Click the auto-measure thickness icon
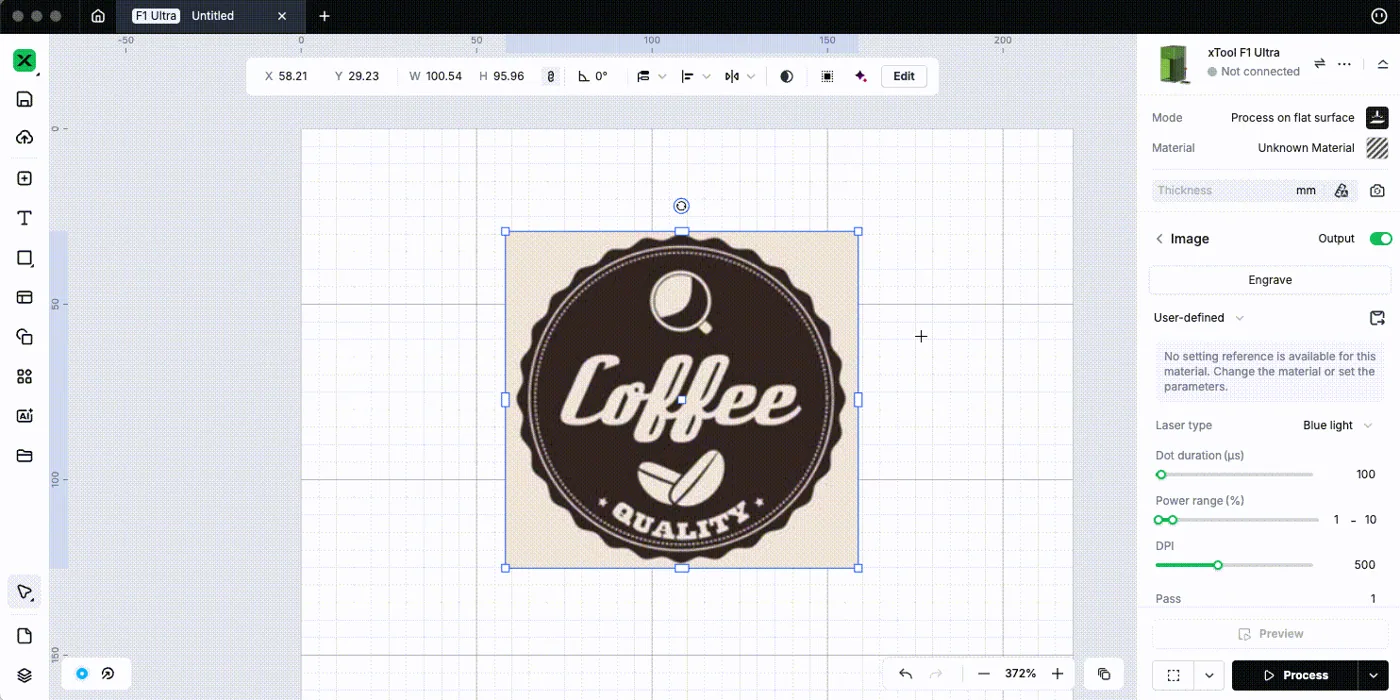 tap(1341, 190)
